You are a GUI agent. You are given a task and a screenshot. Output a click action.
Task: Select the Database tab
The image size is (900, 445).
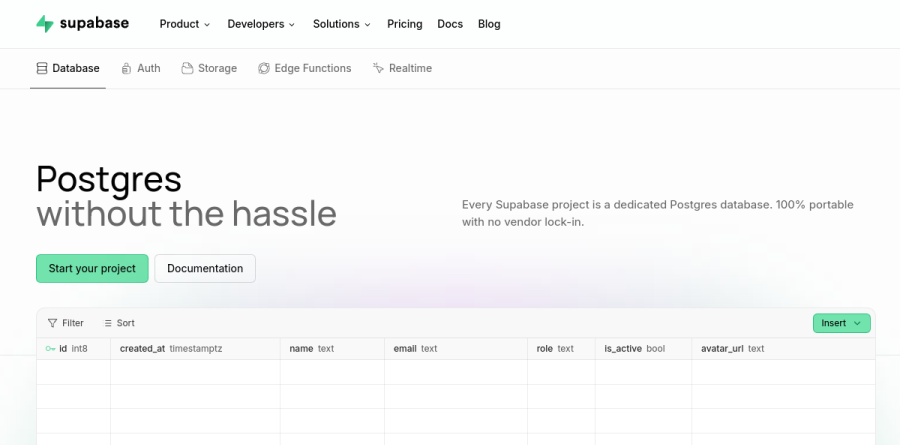coord(68,68)
